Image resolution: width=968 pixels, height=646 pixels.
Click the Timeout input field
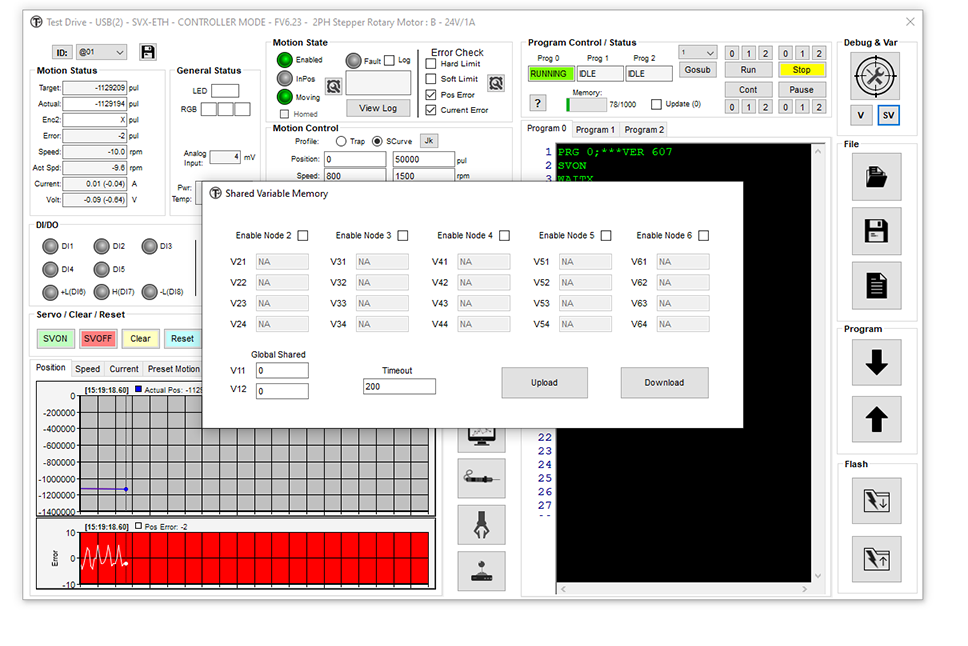[x=399, y=387]
